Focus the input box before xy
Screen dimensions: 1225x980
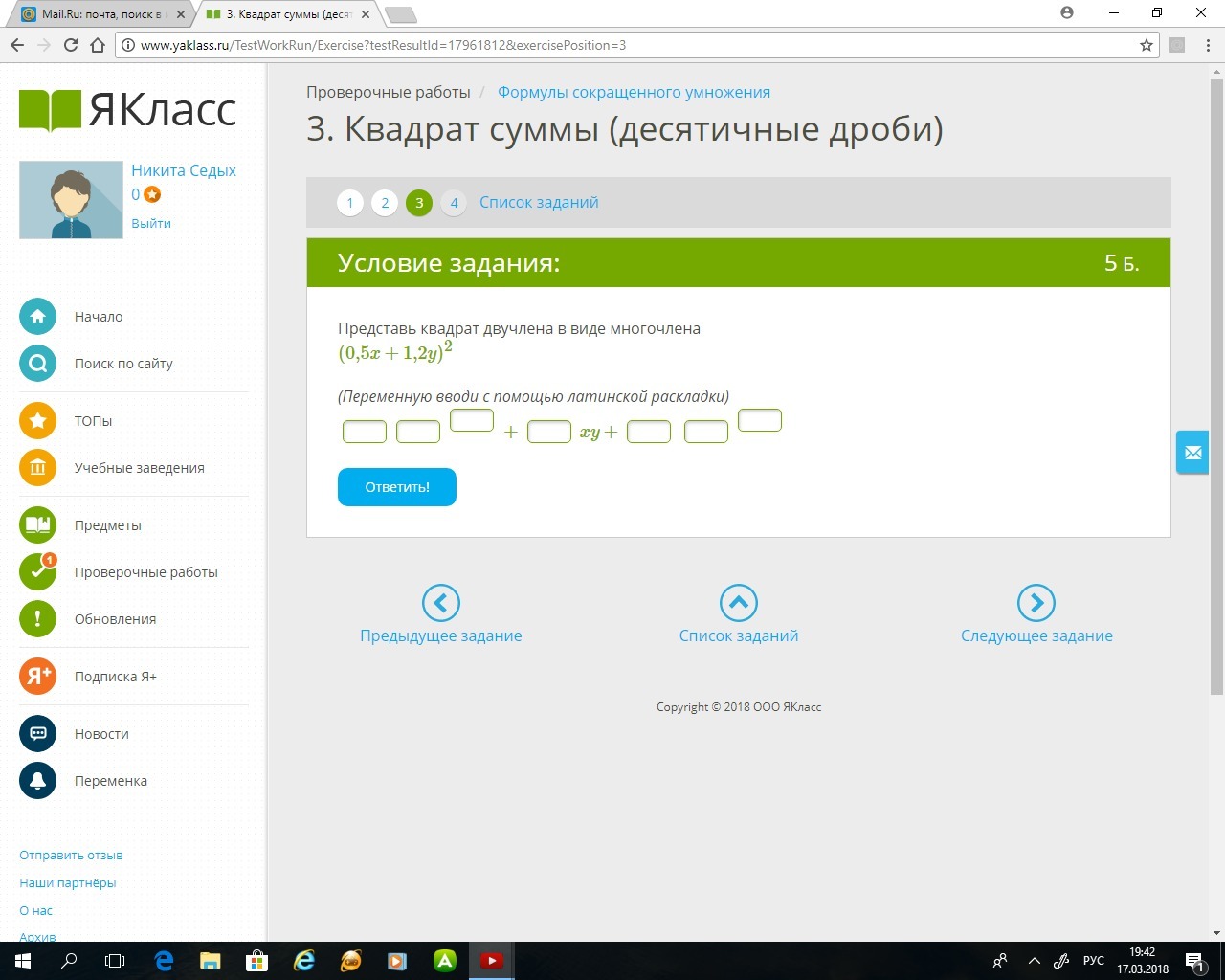point(549,432)
